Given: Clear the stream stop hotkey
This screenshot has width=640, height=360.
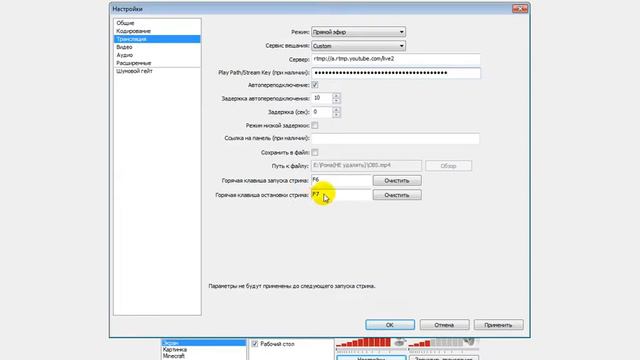Looking at the screenshot, I should pos(397,195).
